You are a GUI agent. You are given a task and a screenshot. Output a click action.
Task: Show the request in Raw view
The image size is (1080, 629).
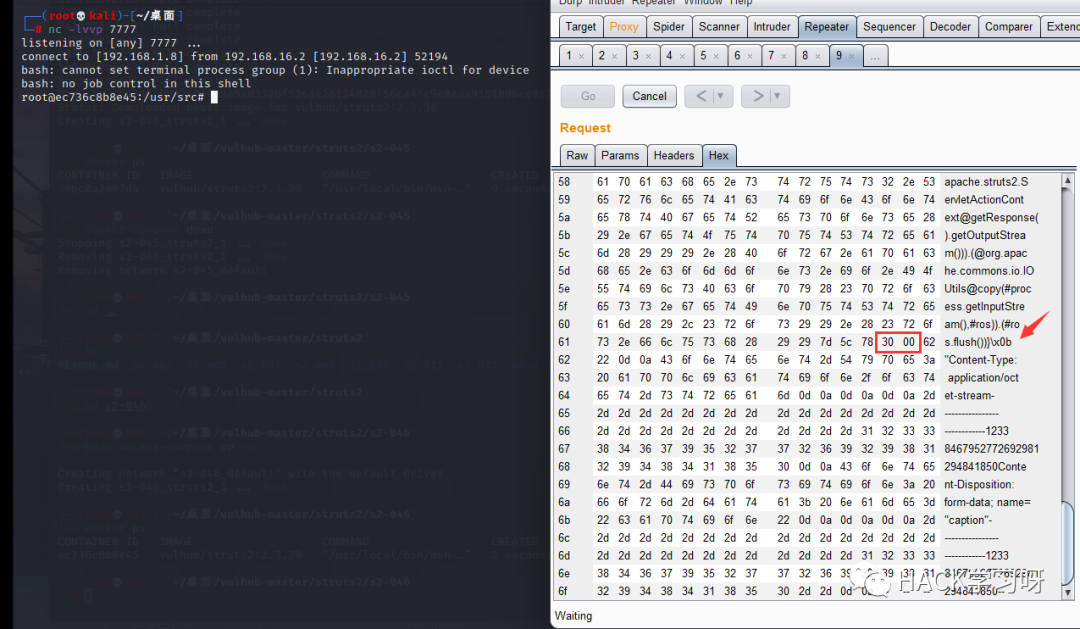(577, 156)
